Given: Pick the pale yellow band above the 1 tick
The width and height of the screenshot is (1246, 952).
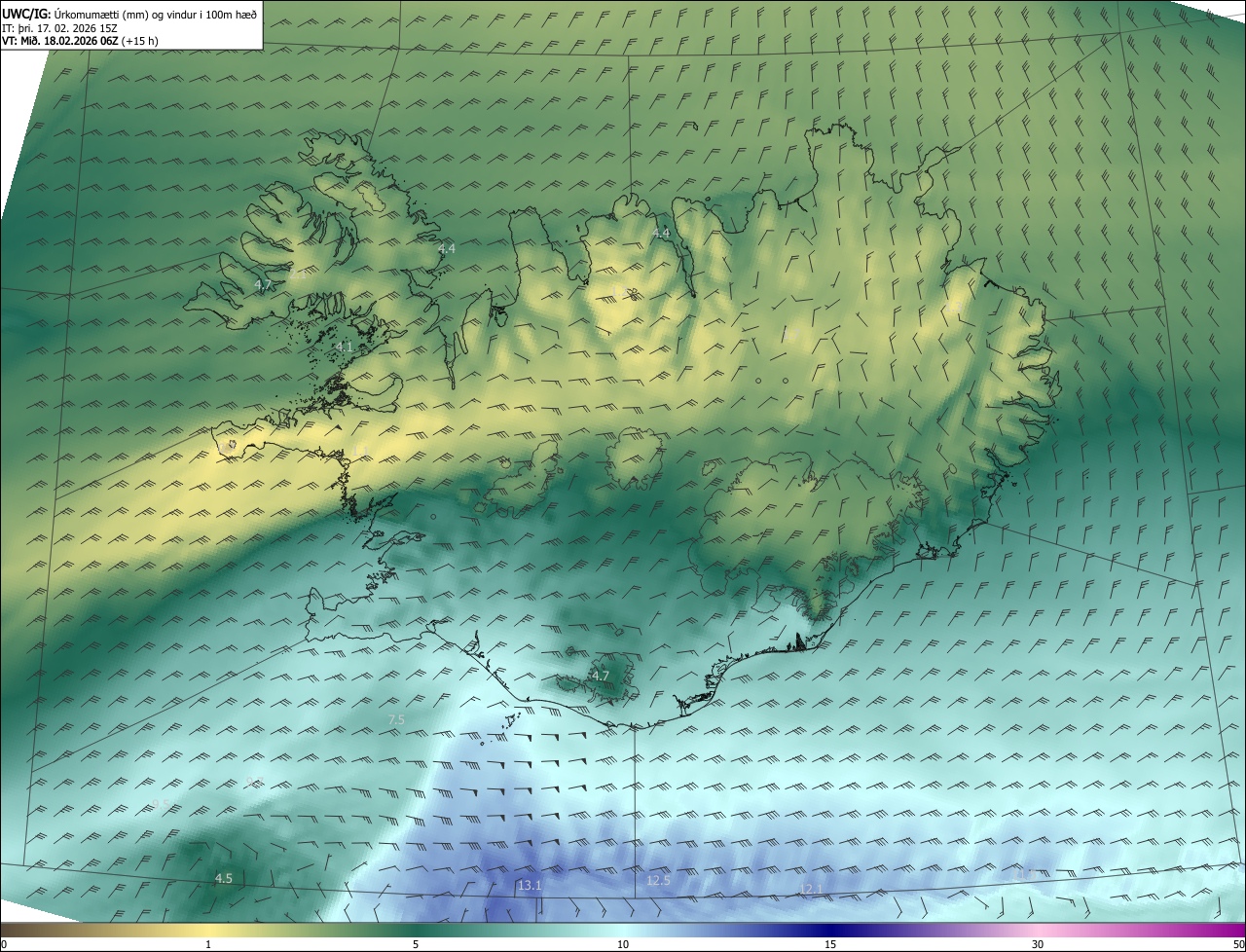Looking at the screenshot, I should point(208,931).
